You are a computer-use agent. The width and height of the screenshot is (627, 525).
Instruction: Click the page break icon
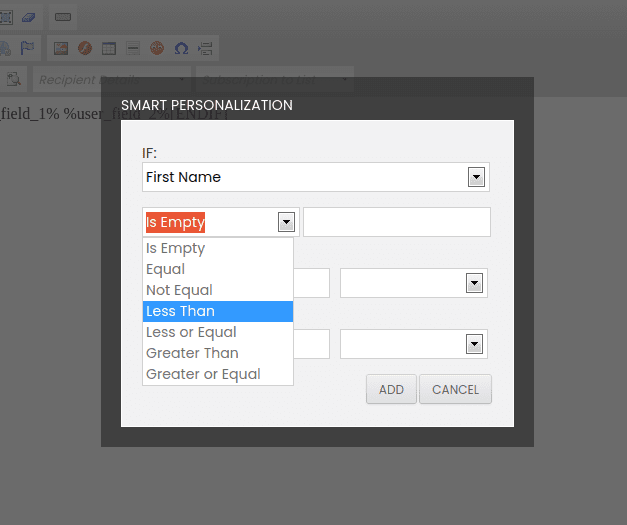(206, 48)
